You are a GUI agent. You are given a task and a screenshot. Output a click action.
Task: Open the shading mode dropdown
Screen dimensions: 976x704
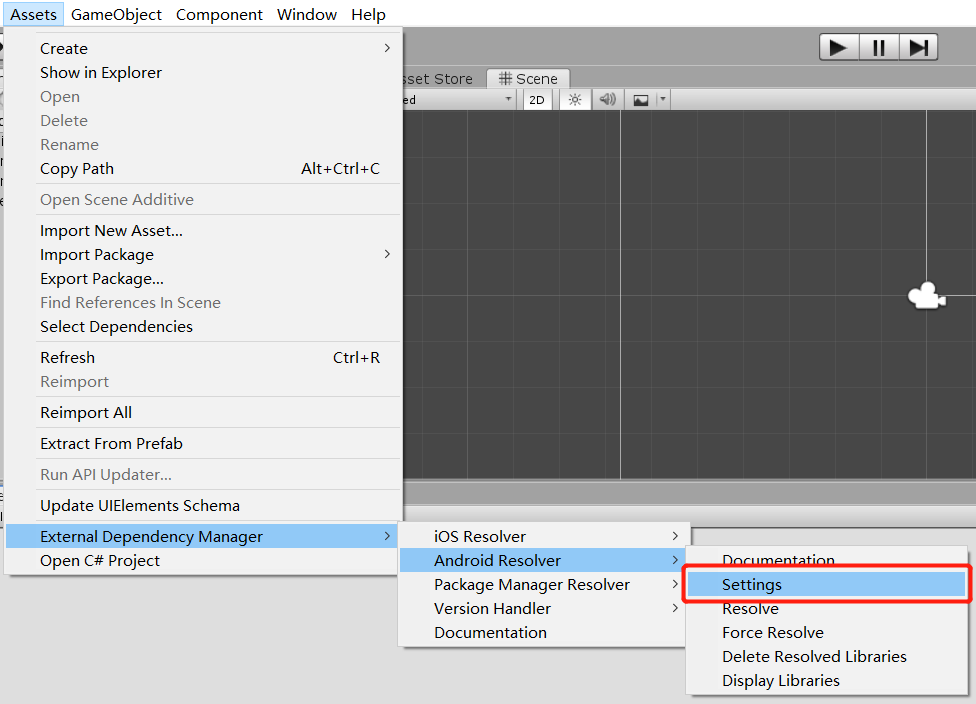coord(460,100)
